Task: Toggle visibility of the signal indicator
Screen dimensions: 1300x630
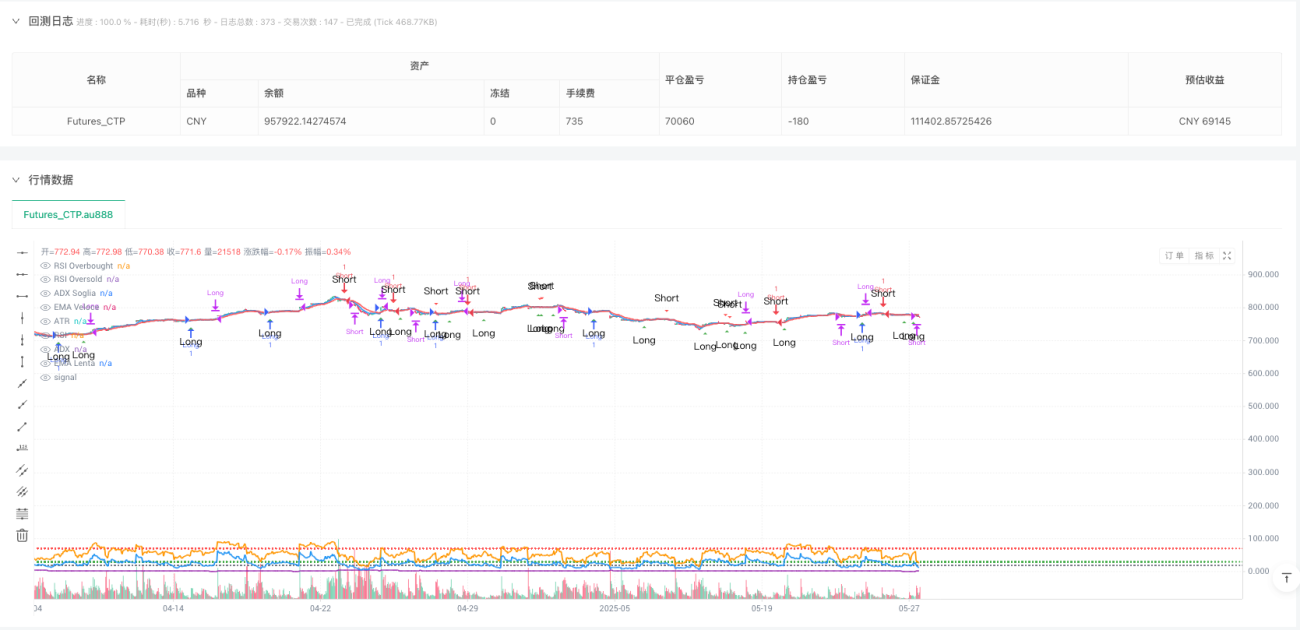Action: pyautogui.click(x=45, y=377)
